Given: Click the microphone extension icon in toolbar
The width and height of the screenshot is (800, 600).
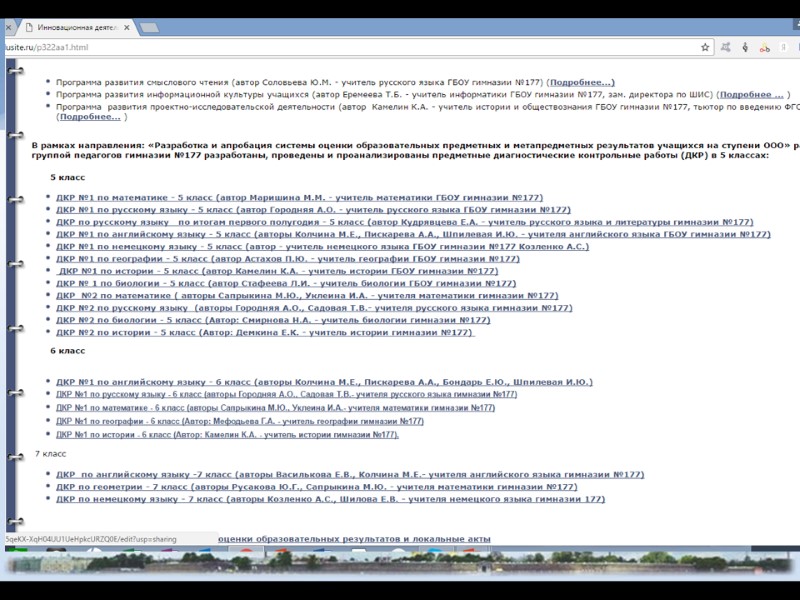Looking at the screenshot, I should [745, 47].
